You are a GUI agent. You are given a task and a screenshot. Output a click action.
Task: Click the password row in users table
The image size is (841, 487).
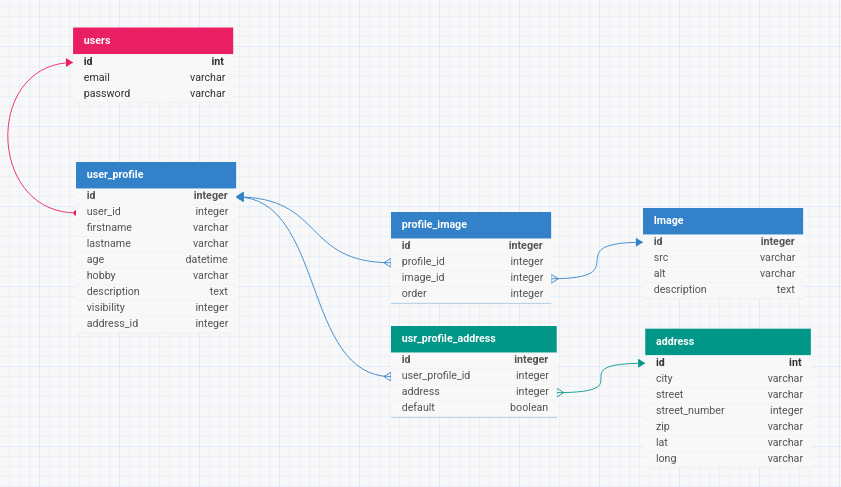154,93
